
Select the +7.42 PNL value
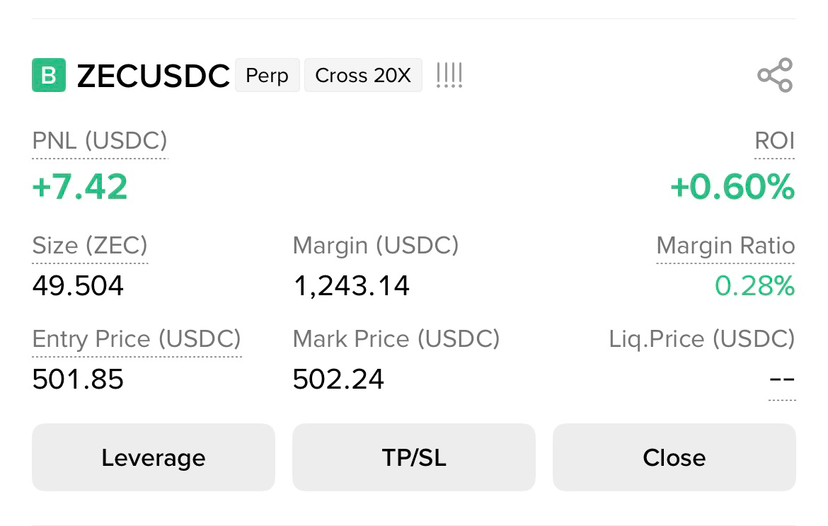pyautogui.click(x=80, y=187)
